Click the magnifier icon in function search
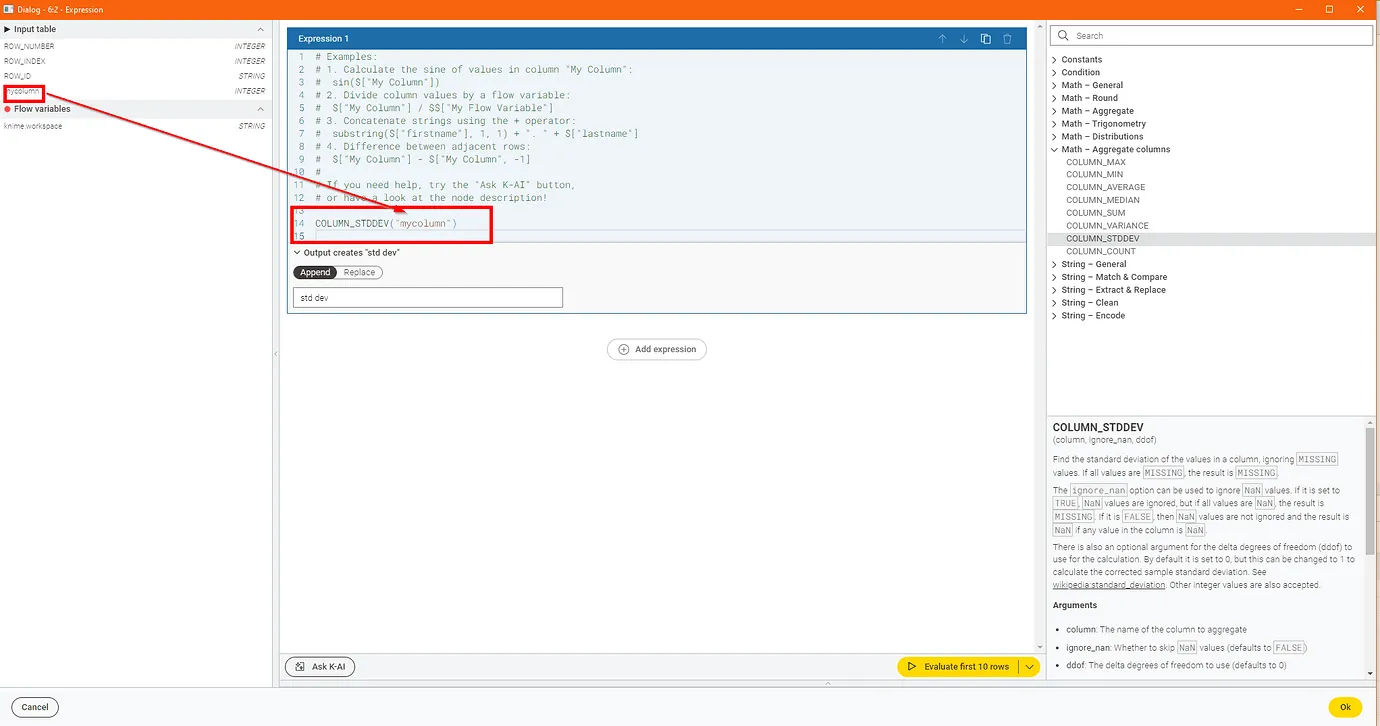Screen dimensions: 1380x726 pyautogui.click(x=1063, y=36)
